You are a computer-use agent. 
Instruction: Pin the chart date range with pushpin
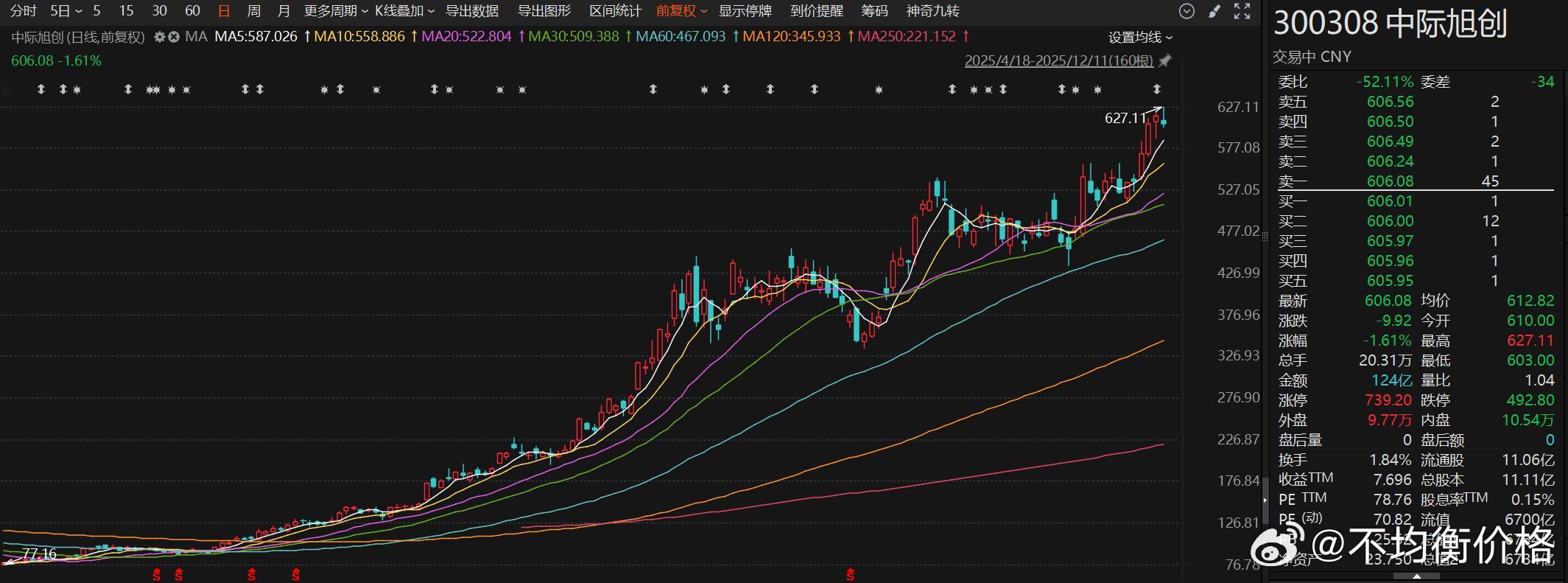point(1165,60)
